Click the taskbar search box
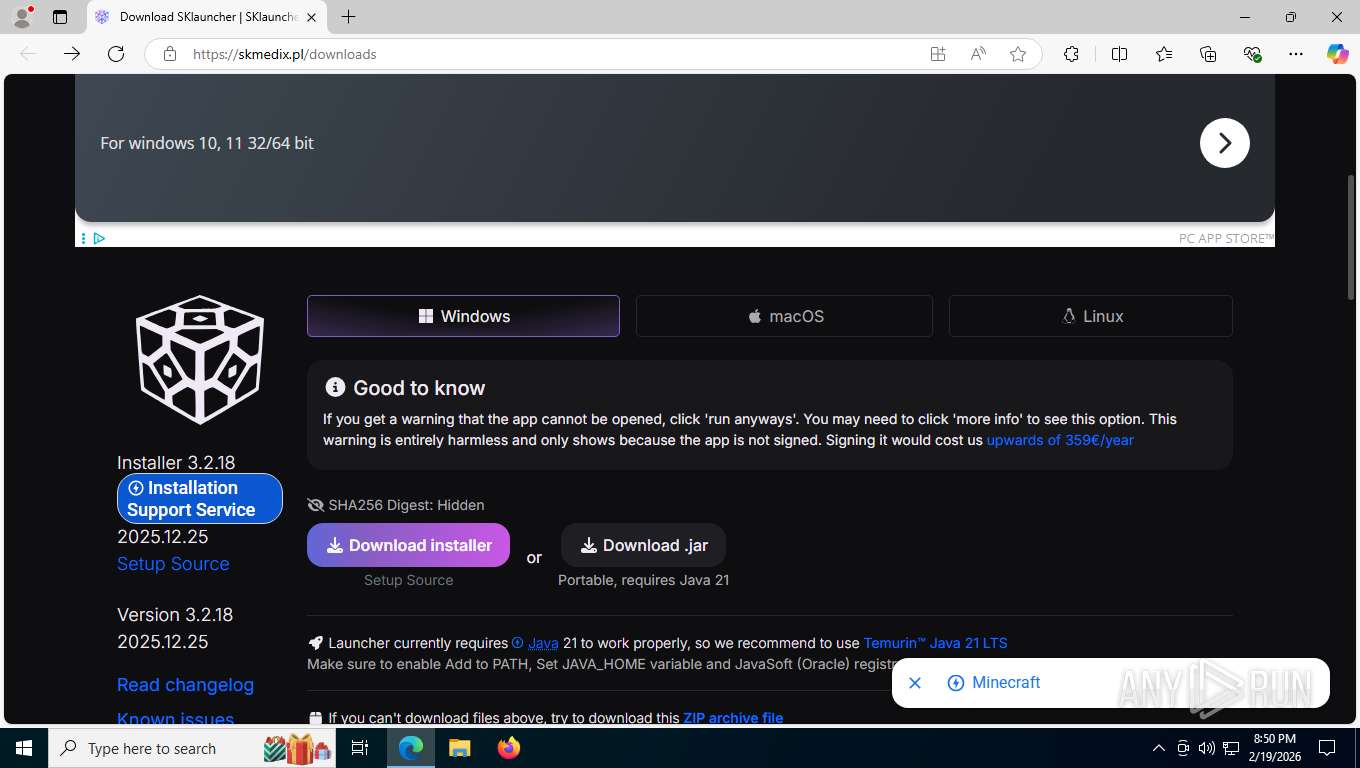 (192, 748)
